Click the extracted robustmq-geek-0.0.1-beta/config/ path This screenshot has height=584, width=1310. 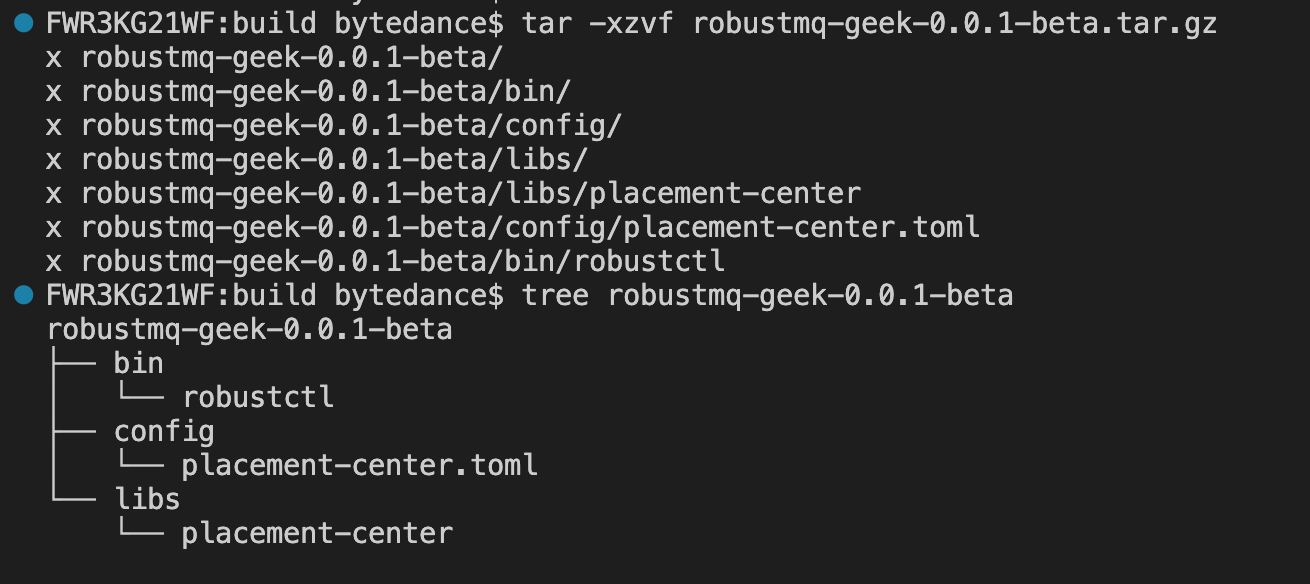pos(351,125)
